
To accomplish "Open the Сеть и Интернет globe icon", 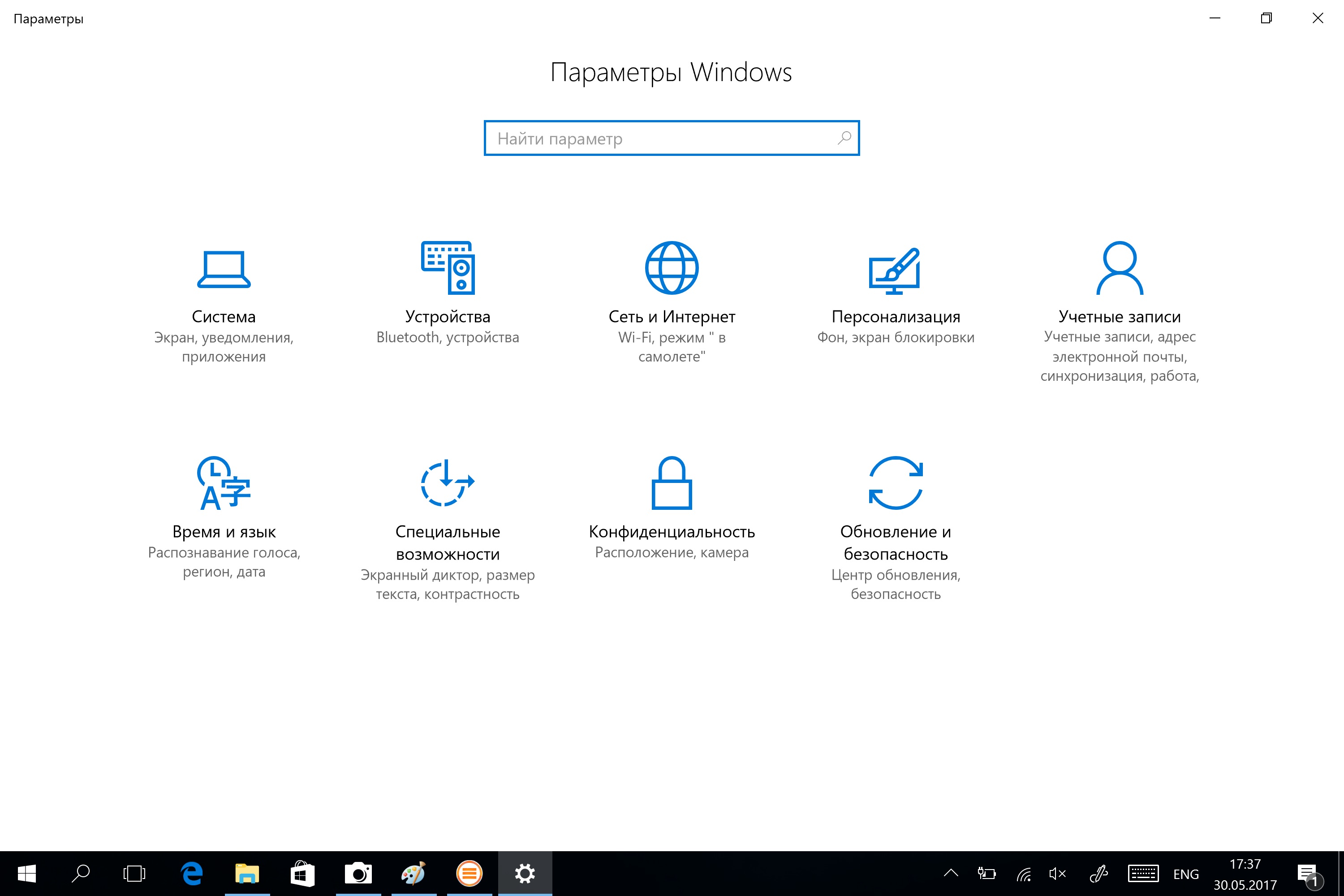I will coord(672,267).
